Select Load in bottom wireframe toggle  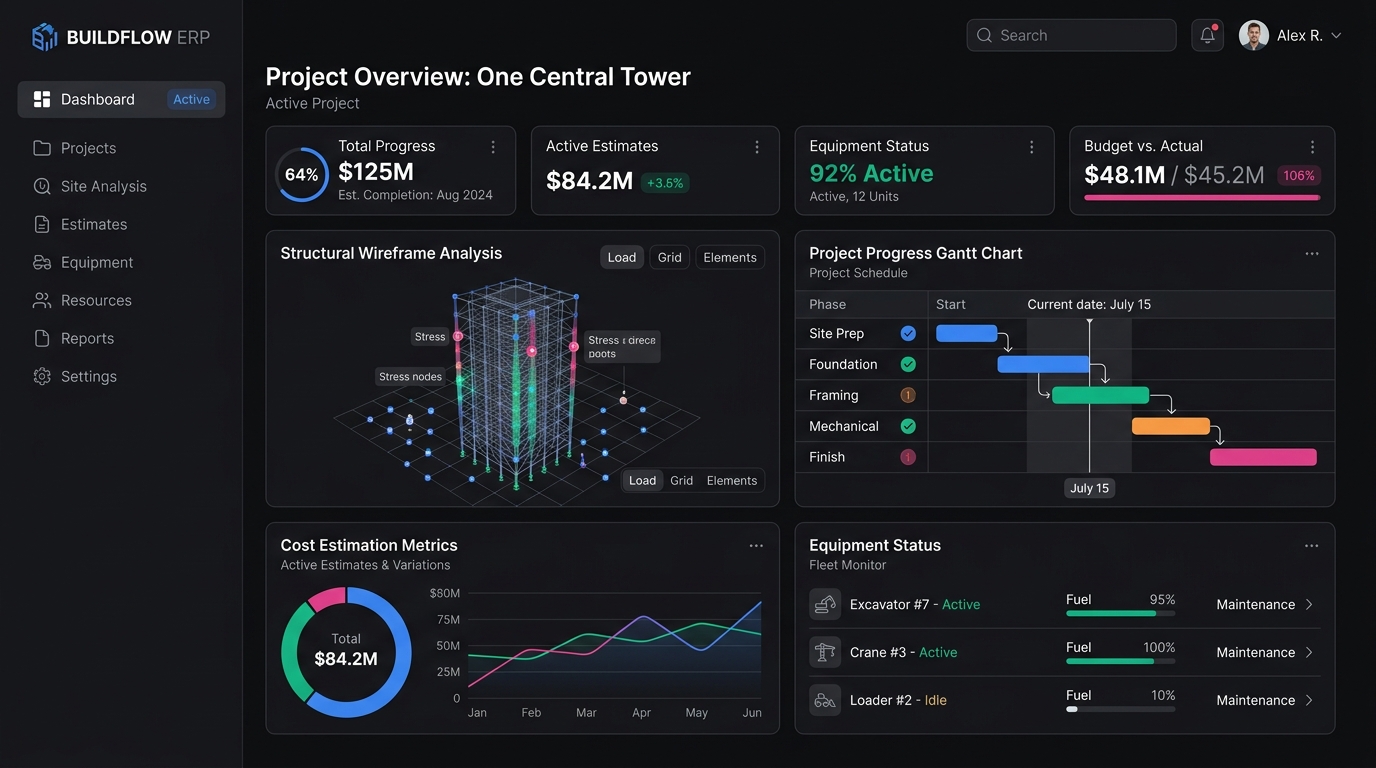[x=643, y=481]
